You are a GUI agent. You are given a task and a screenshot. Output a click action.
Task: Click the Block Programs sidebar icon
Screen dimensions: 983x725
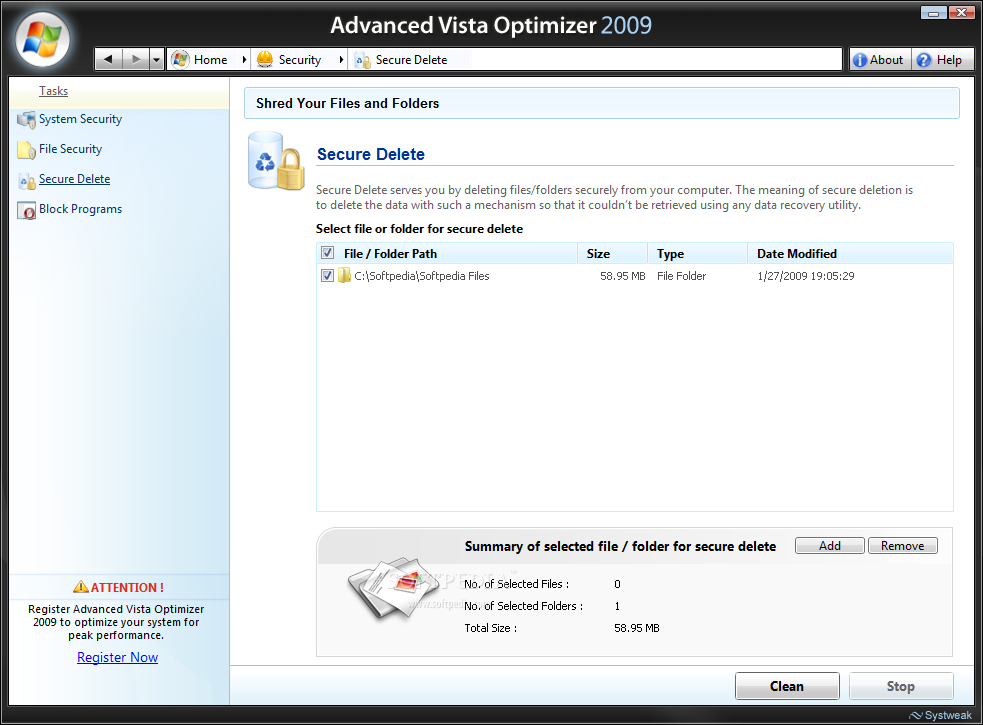coord(26,211)
